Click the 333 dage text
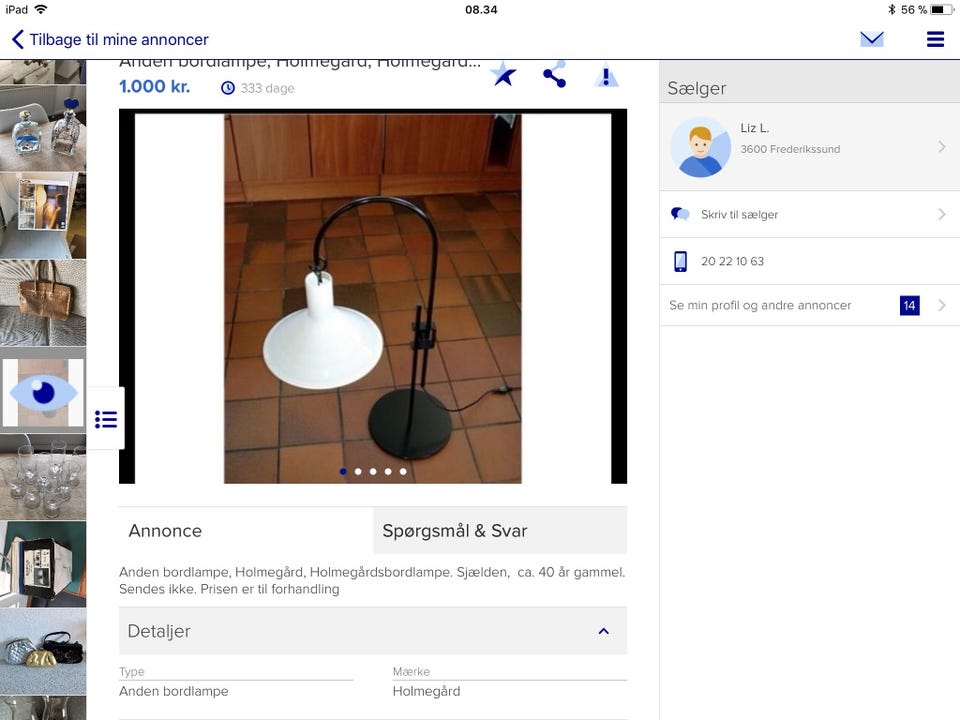The image size is (960, 720). tap(268, 88)
